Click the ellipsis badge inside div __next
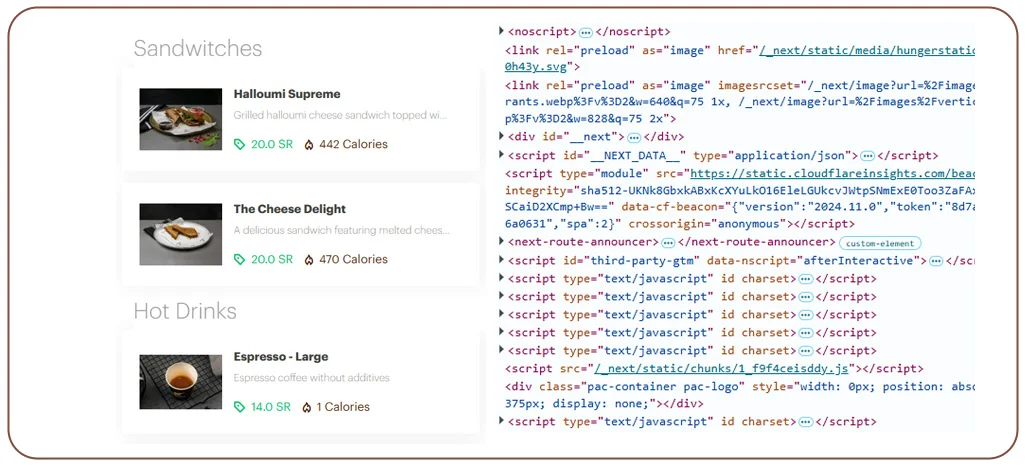The height and width of the screenshot is (466, 1026). click(633, 137)
